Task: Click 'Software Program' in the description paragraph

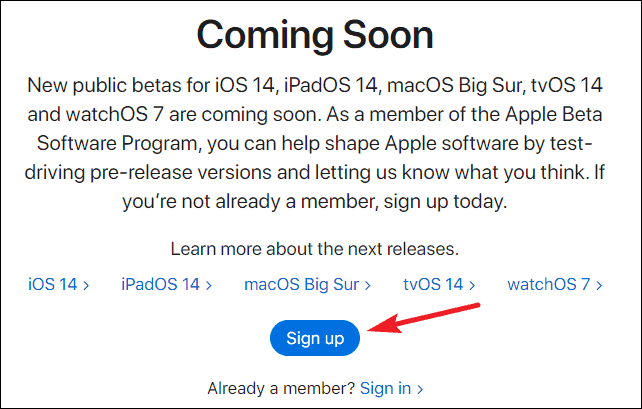Action: [119, 143]
